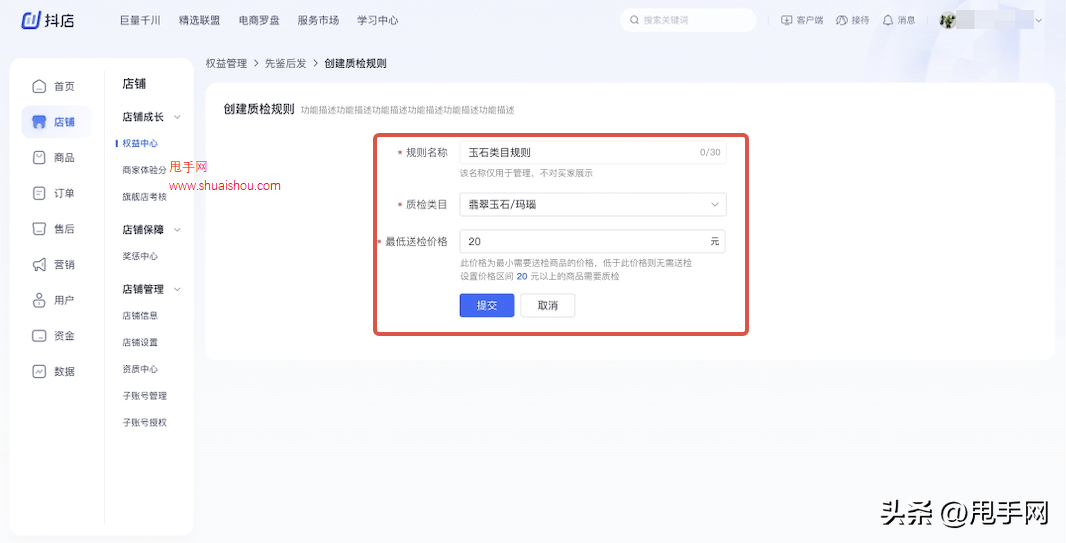1066x543 pixels.
Task: Open the 电商罗盘 top menu
Action: click(259, 20)
